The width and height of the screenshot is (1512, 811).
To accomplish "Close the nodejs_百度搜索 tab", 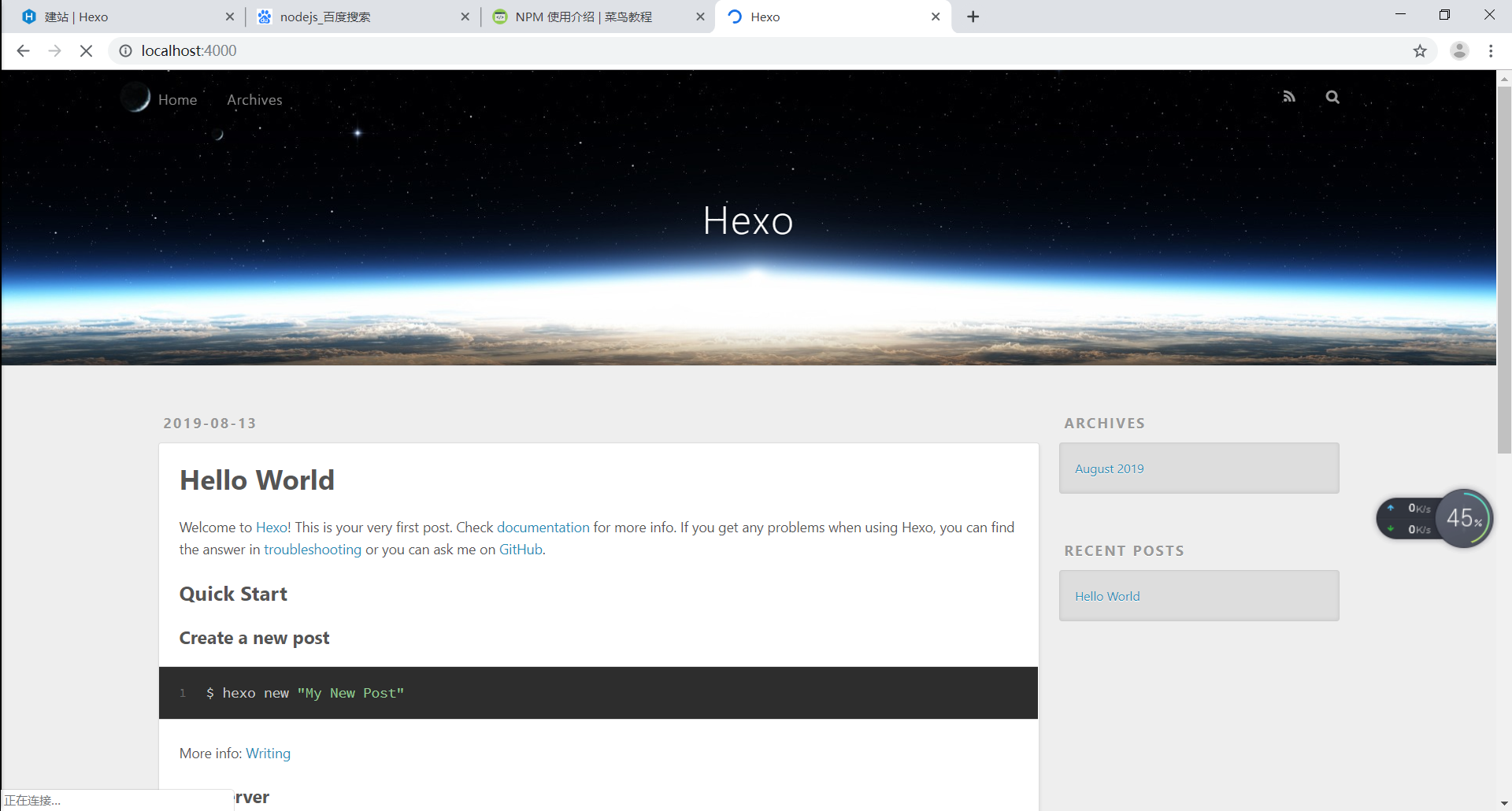I will 465,17.
